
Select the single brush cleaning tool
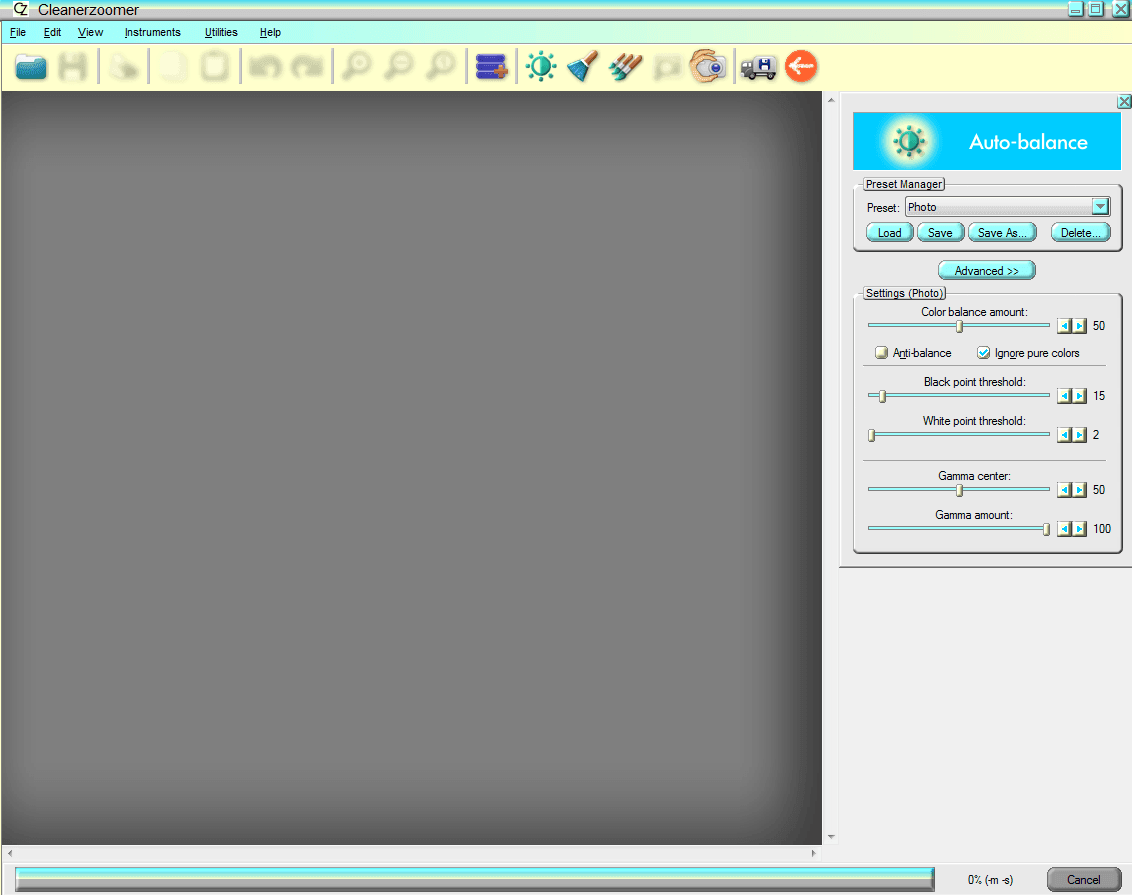[x=582, y=67]
